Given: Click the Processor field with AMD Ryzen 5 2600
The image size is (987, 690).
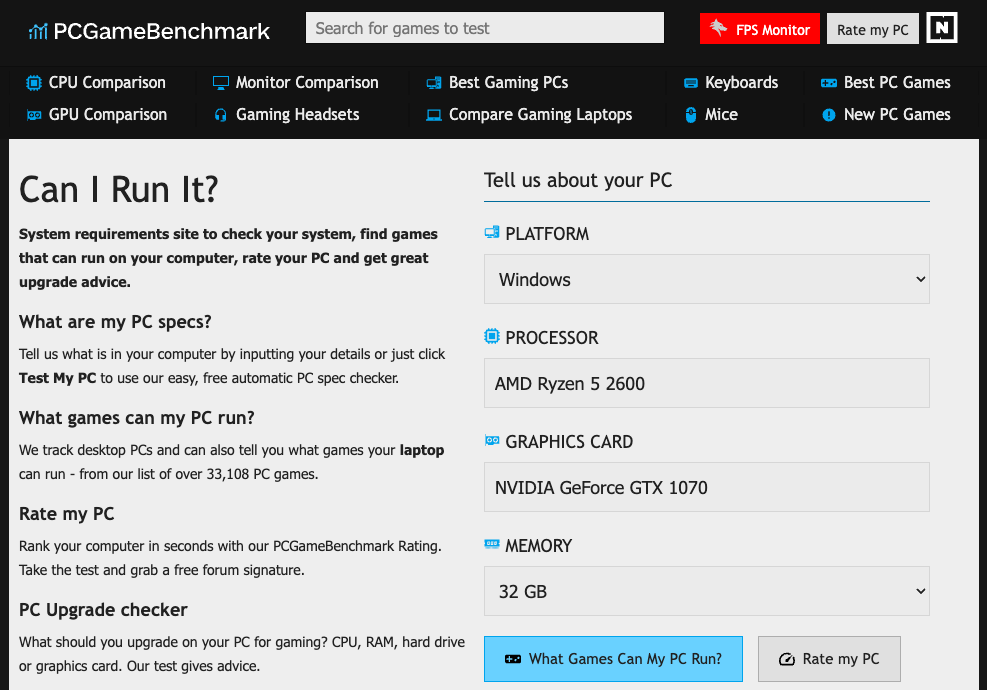Looking at the screenshot, I should (x=706, y=383).
